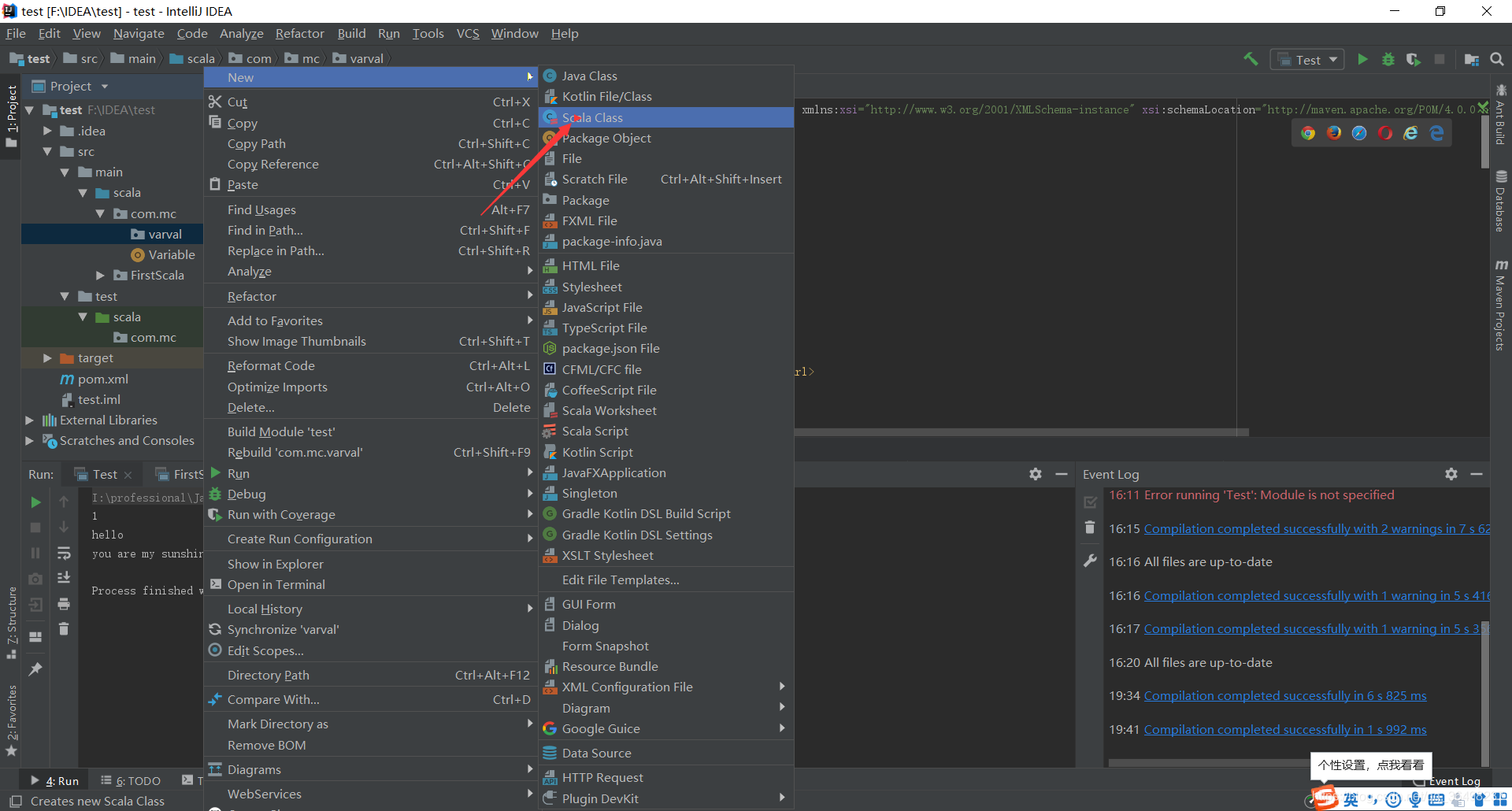This screenshot has height=811, width=1512.
Task: Toggle the 2: Favorites tool window
Action: click(11, 720)
